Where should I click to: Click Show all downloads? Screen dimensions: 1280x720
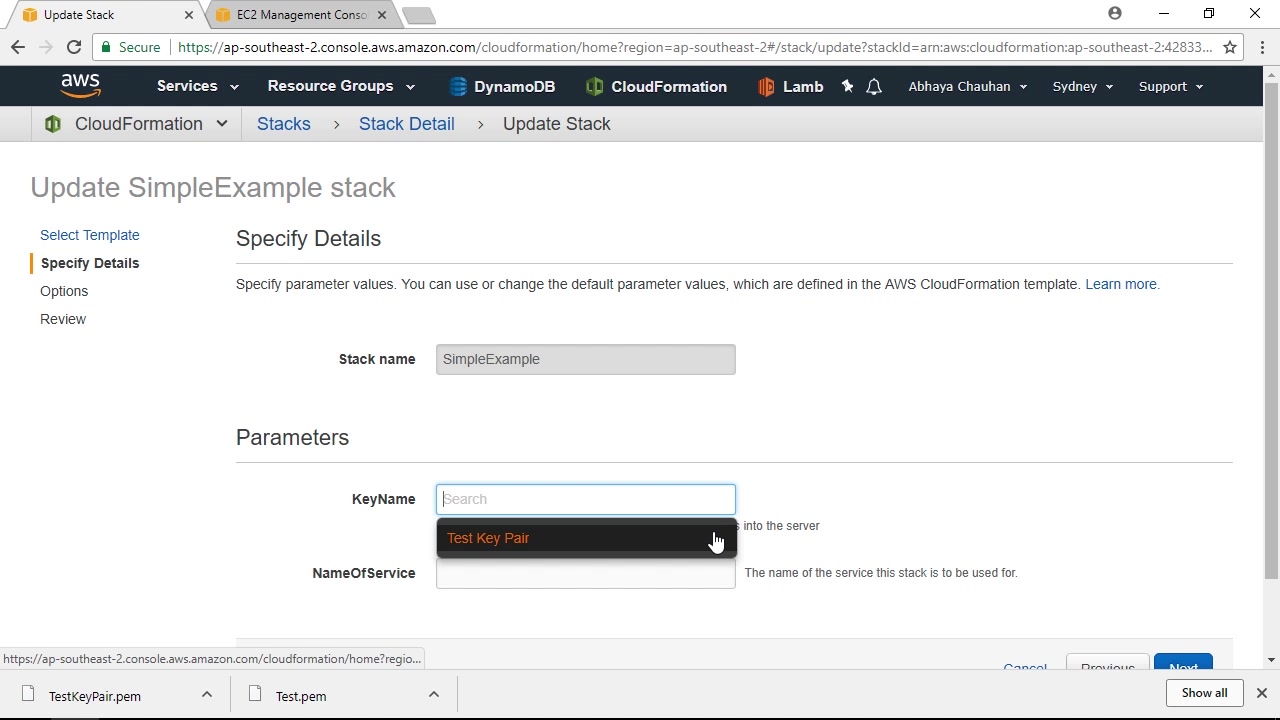(x=1205, y=693)
